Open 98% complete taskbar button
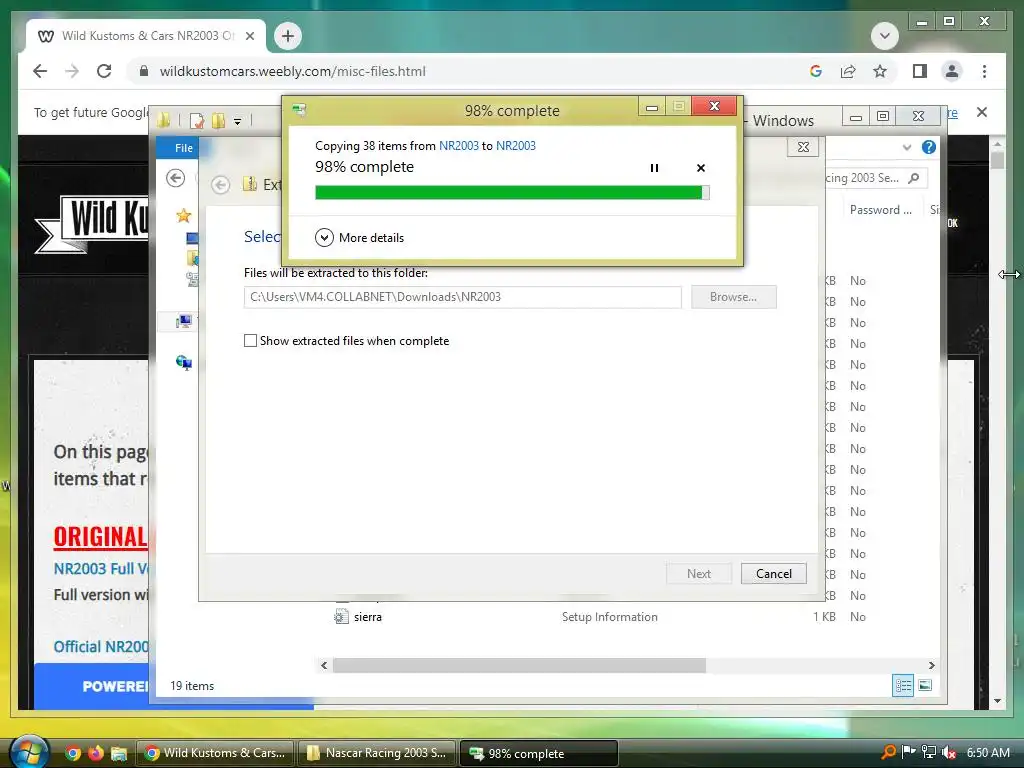This screenshot has height=768, width=1024. (x=539, y=753)
